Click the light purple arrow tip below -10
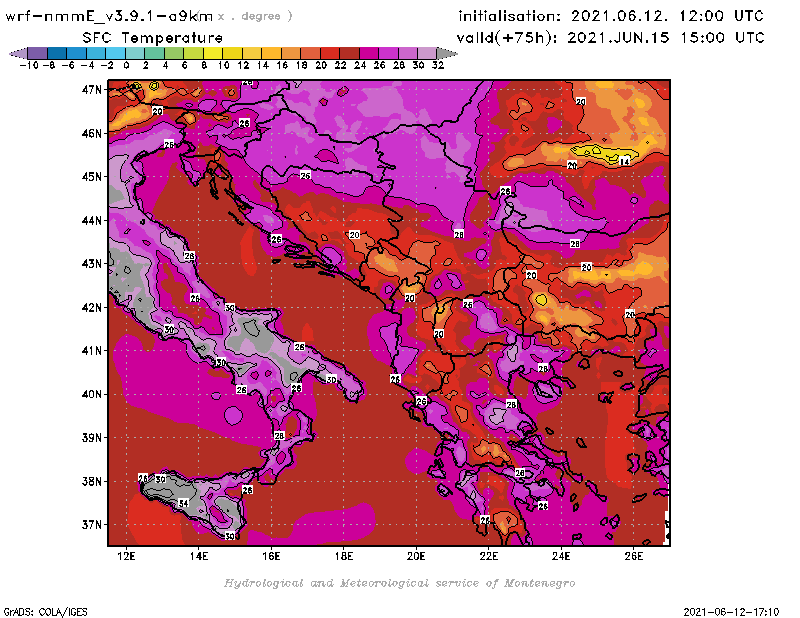 pos(18,54)
